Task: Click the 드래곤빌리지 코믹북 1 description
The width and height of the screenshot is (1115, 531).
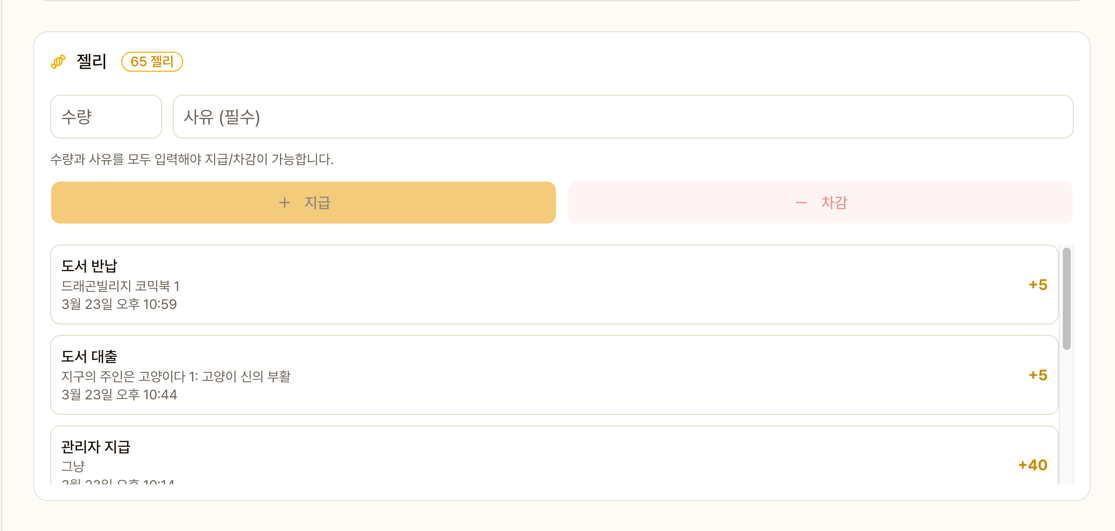Action: coord(120,286)
